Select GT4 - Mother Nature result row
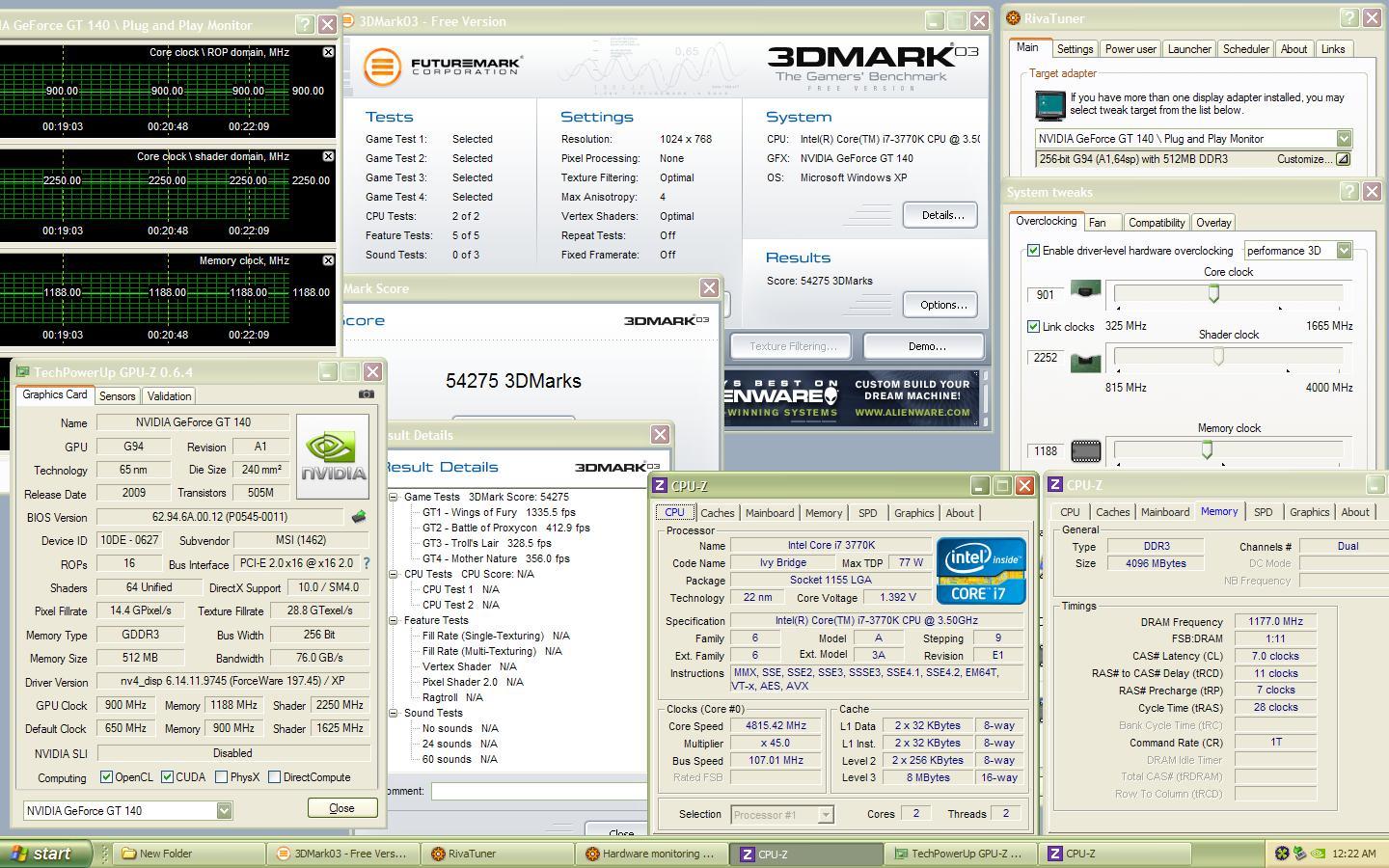This screenshot has width=1389, height=868. [496, 558]
